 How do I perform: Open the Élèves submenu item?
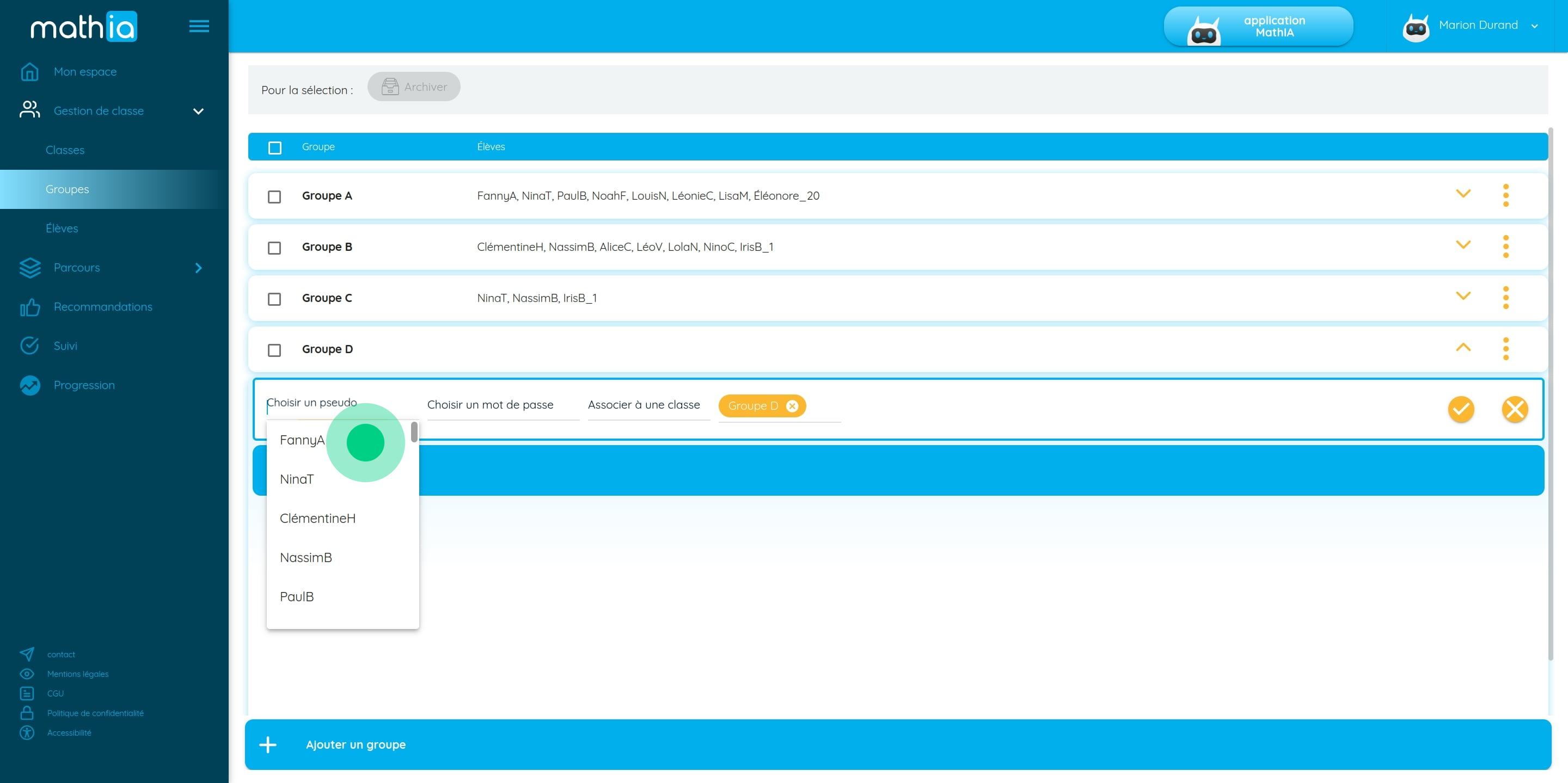pyautogui.click(x=62, y=228)
